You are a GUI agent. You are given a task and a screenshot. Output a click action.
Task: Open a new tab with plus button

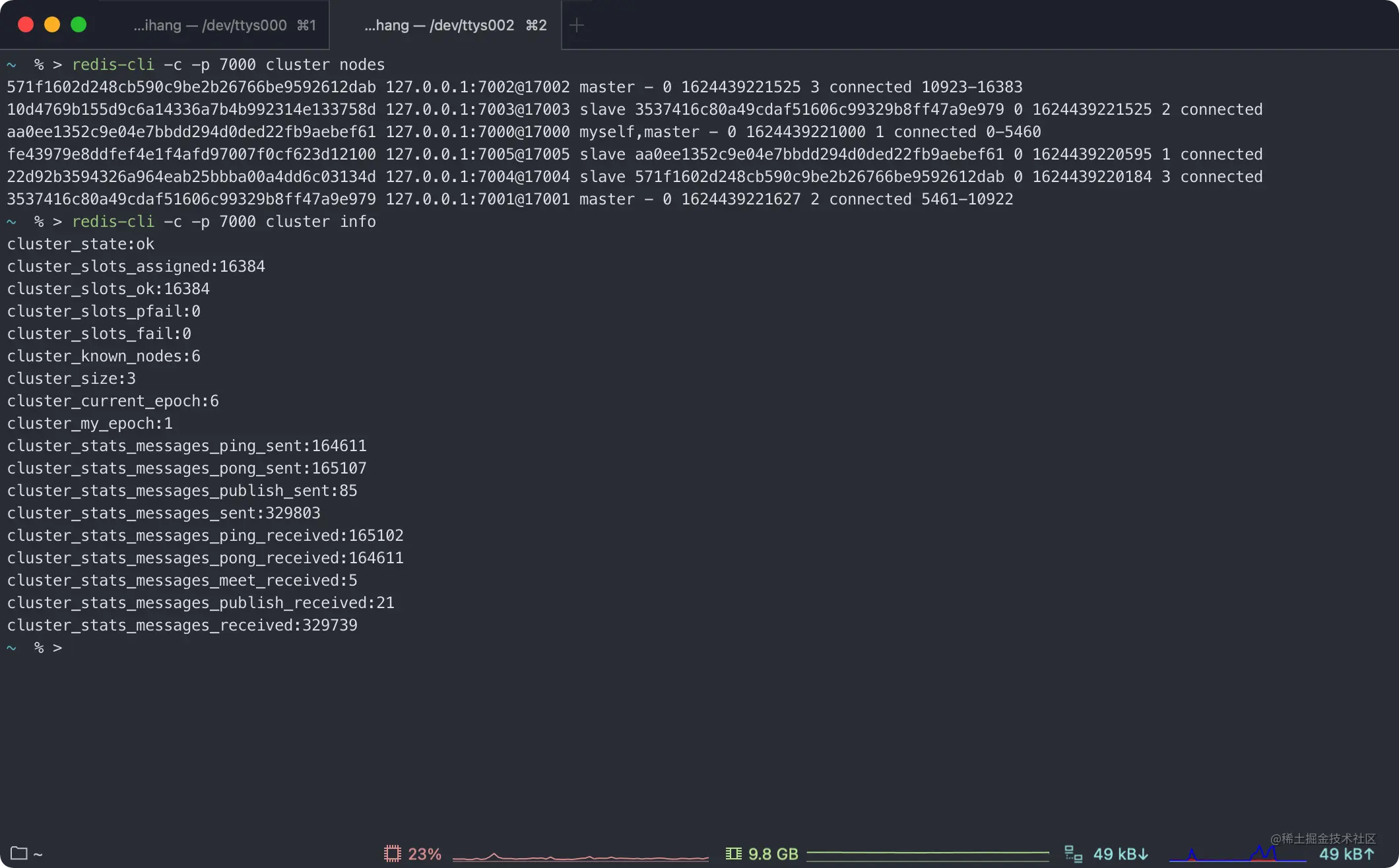pos(577,25)
